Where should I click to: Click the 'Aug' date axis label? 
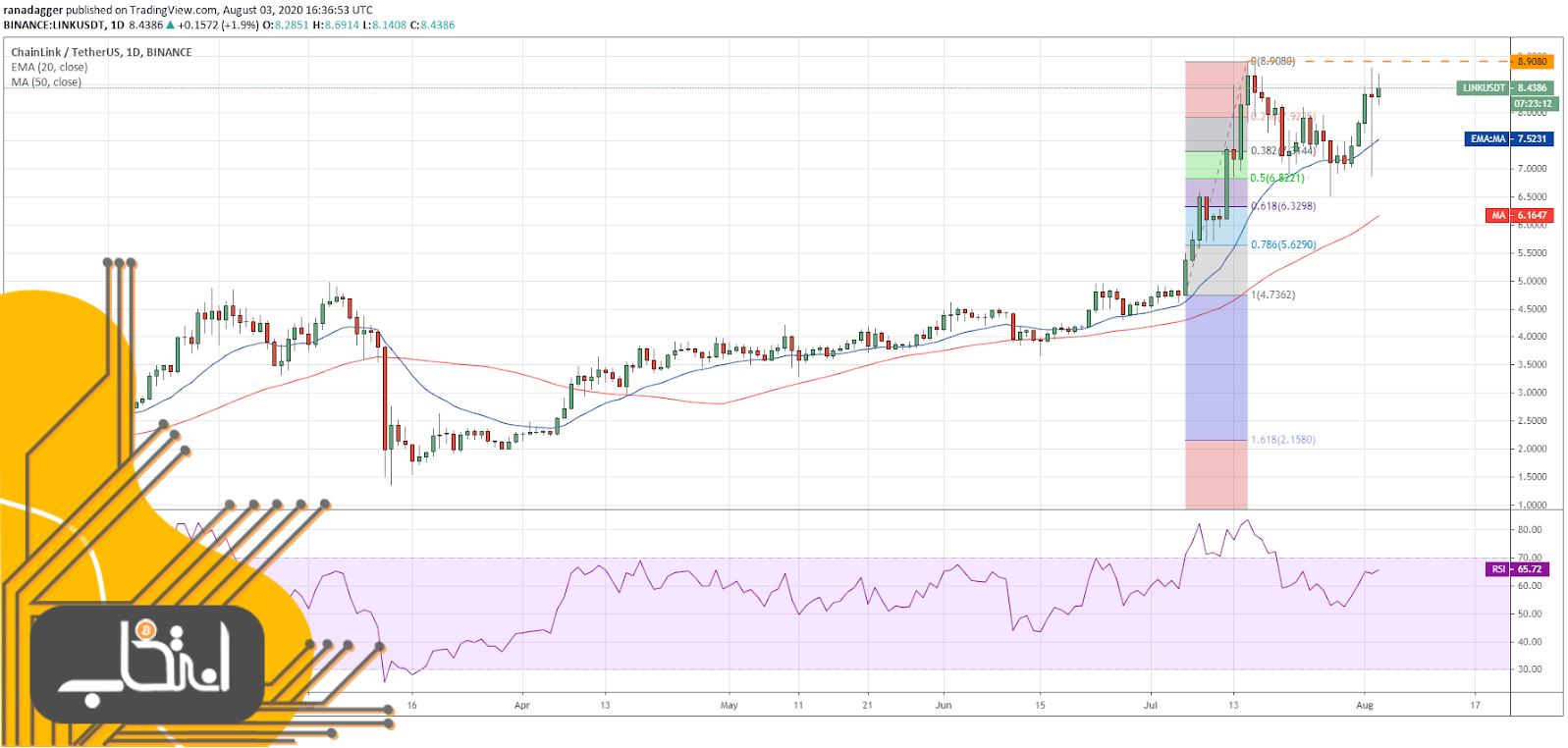pos(1364,705)
